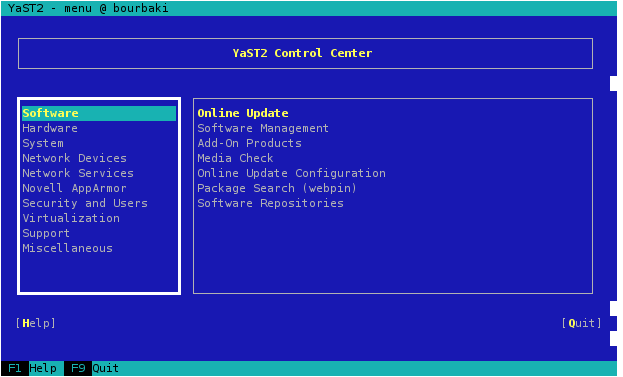Select the Software category
Image resolution: width=623 pixels, height=377 pixels.
(x=99, y=113)
